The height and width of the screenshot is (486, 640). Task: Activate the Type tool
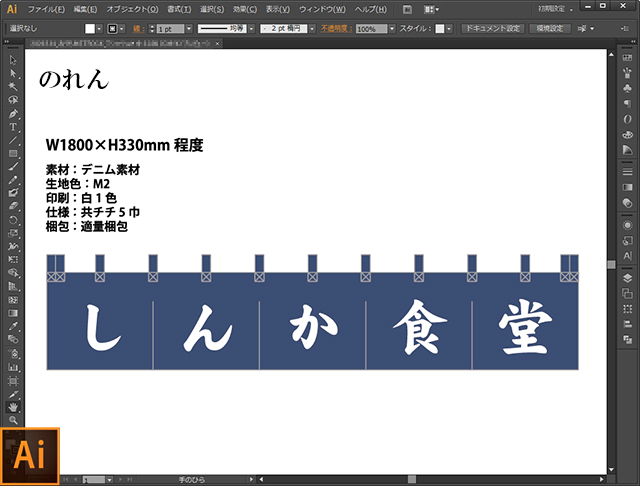(13, 127)
